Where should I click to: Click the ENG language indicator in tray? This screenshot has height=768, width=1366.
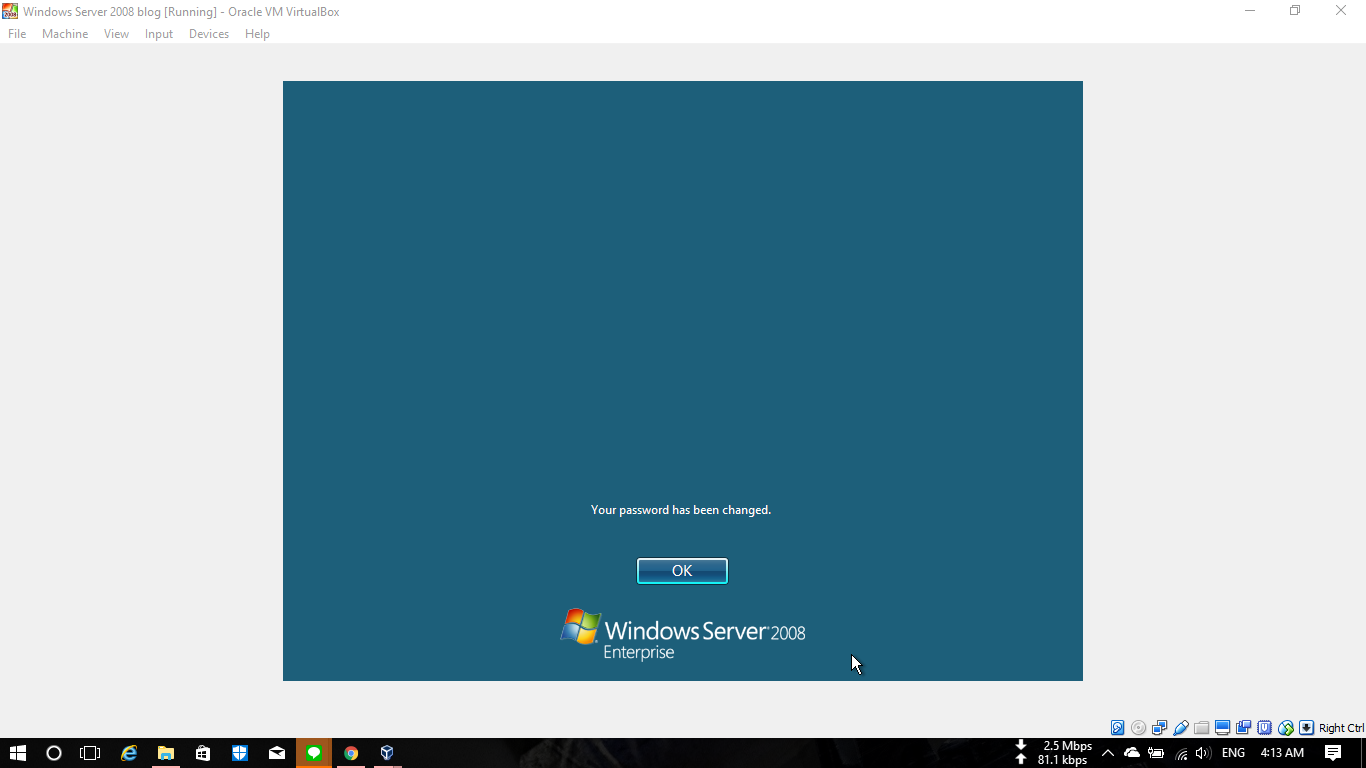pos(1232,752)
